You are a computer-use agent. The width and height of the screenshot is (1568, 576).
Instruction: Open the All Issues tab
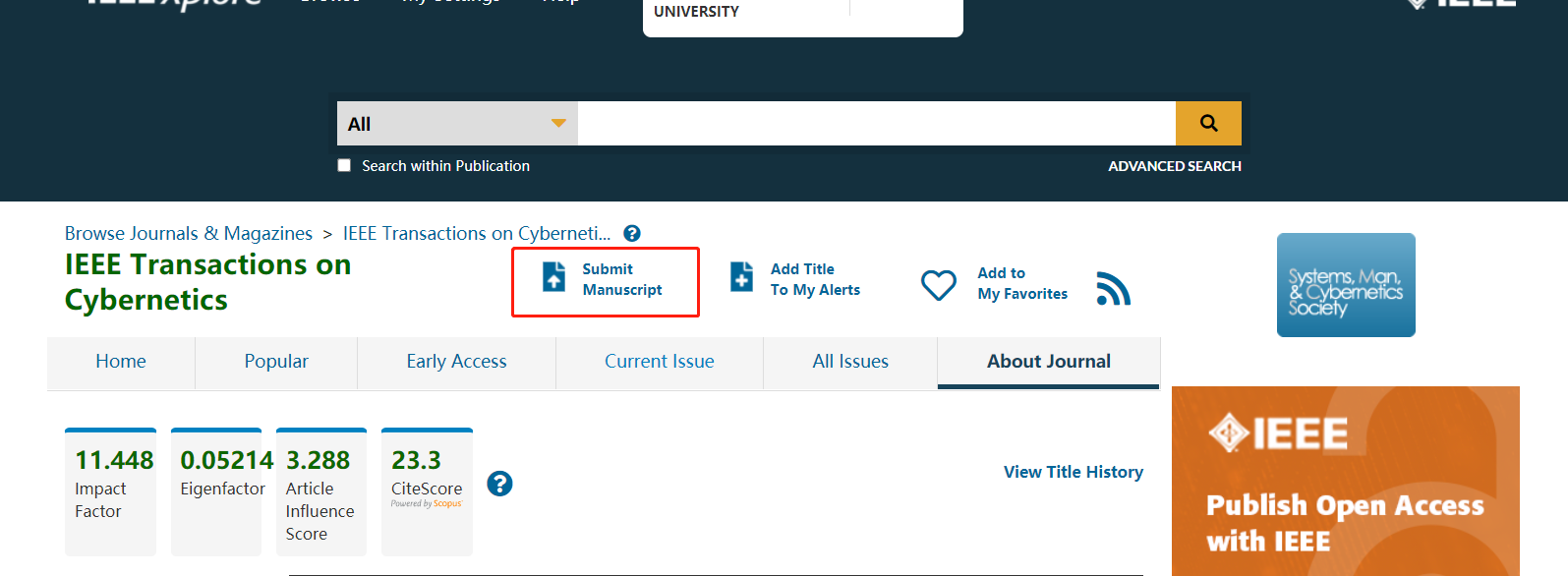(x=850, y=362)
